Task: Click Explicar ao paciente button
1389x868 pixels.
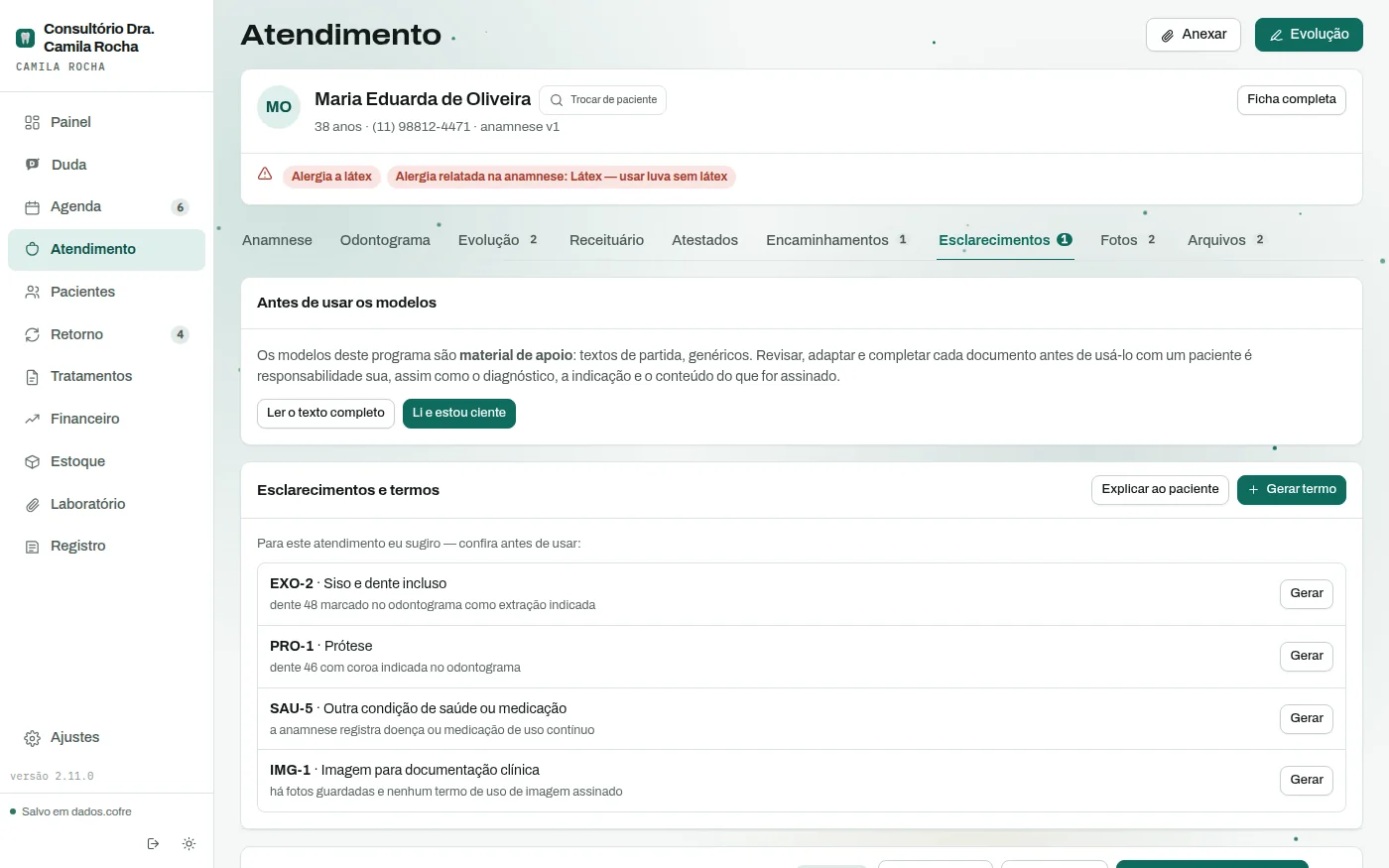Action: pyautogui.click(x=1160, y=490)
